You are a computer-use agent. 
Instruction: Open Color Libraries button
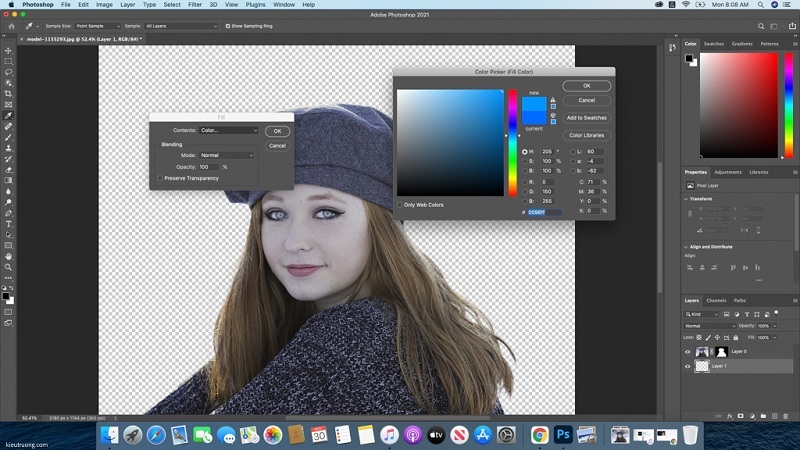[587, 135]
